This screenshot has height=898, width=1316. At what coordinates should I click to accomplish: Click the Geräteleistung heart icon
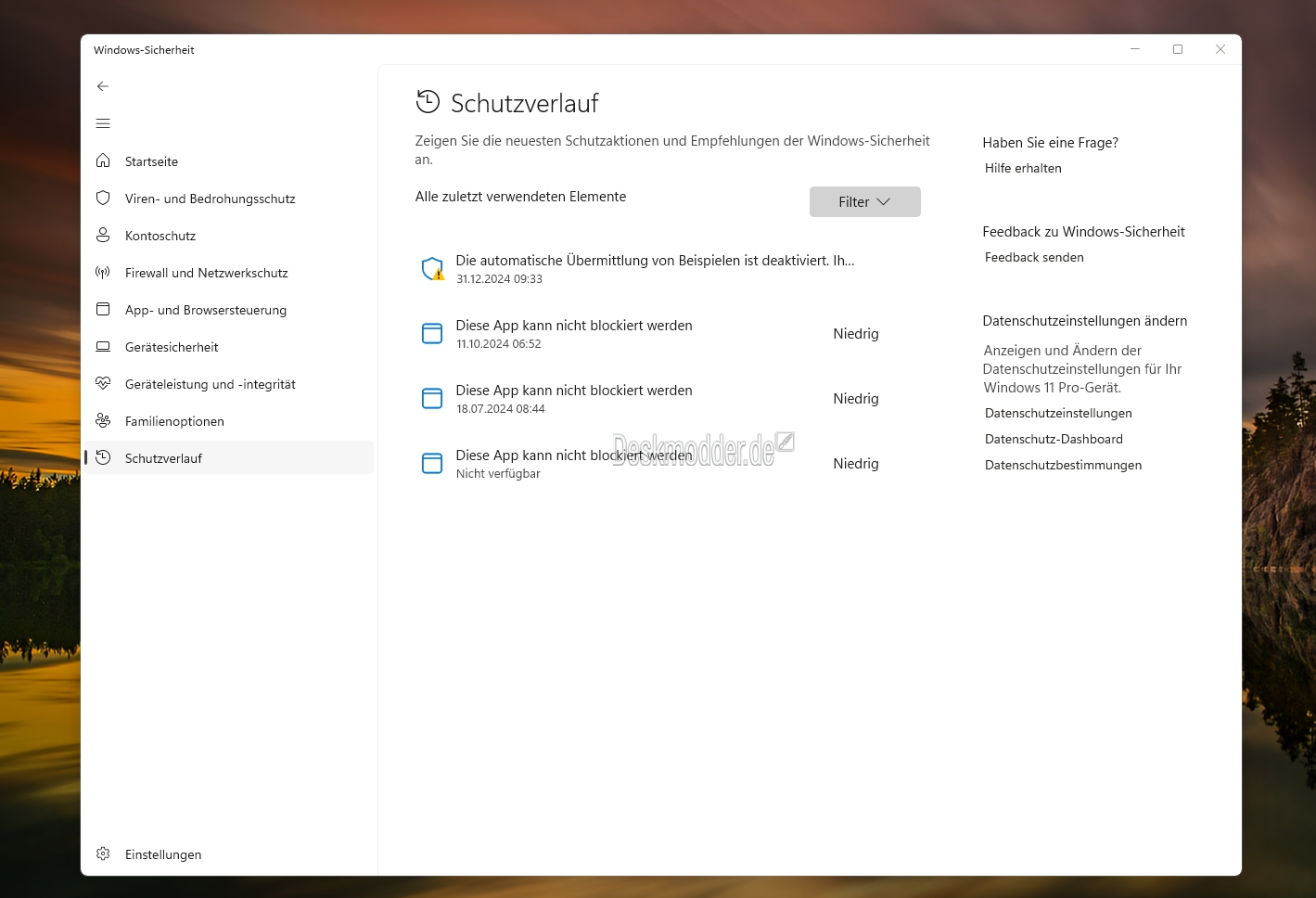[103, 383]
